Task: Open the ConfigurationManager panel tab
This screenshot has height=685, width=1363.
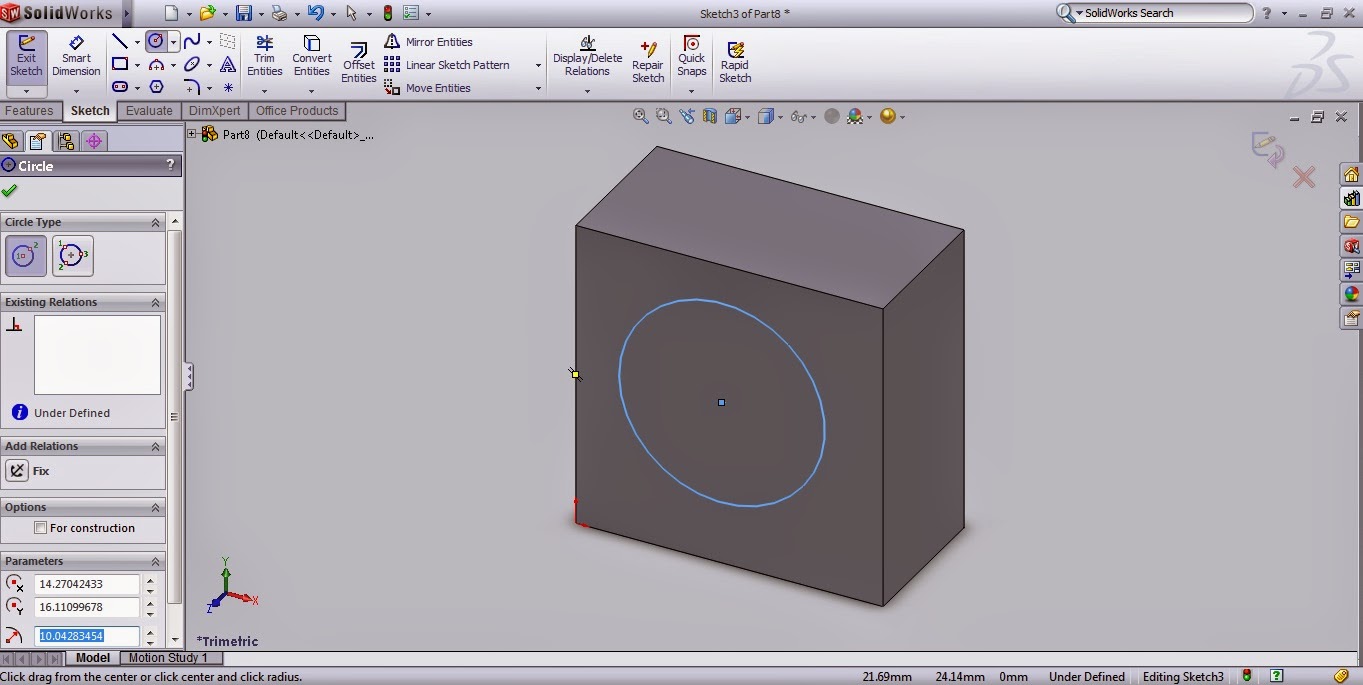Action: [x=66, y=141]
